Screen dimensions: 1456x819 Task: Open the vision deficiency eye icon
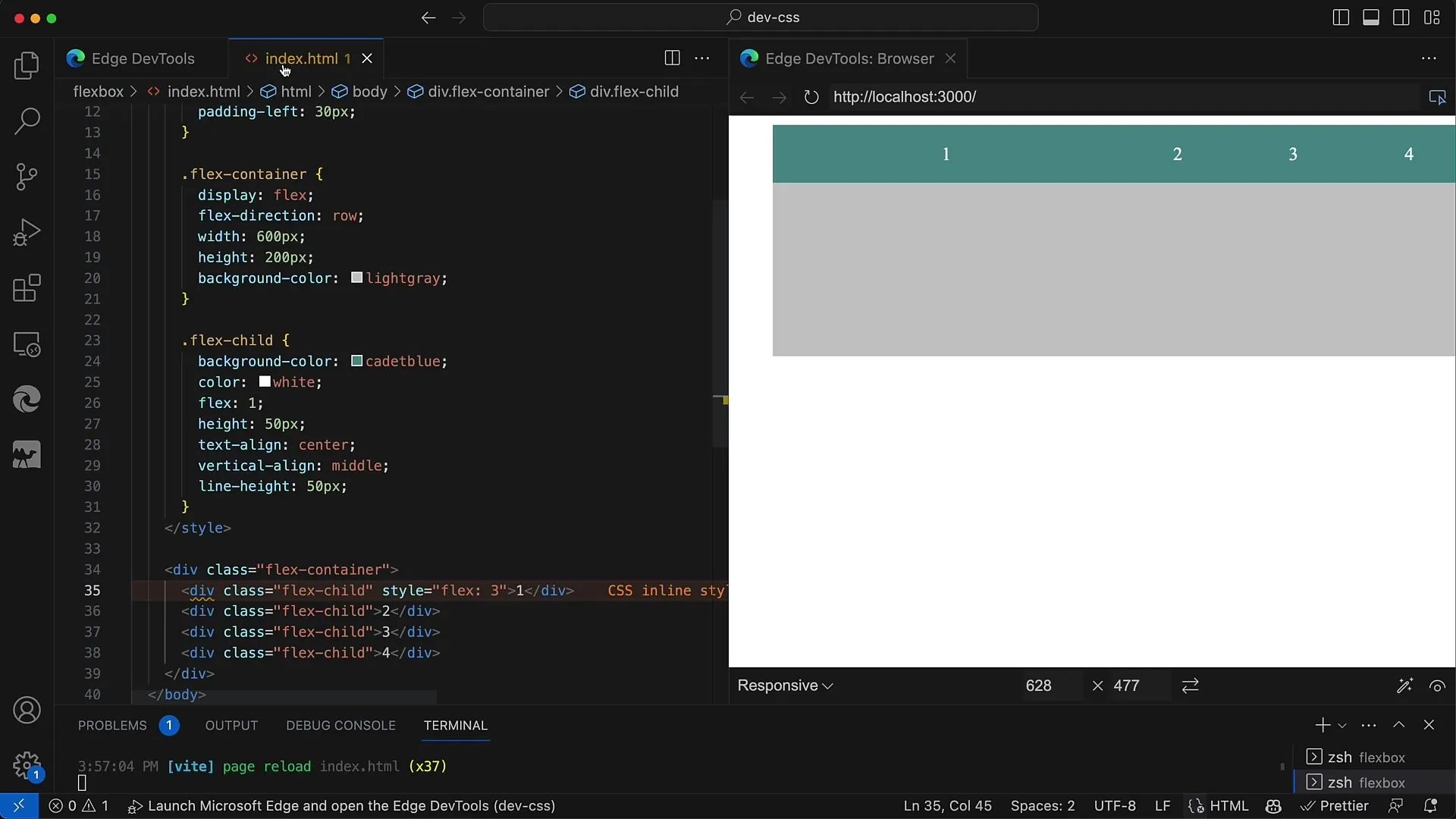(x=1437, y=686)
